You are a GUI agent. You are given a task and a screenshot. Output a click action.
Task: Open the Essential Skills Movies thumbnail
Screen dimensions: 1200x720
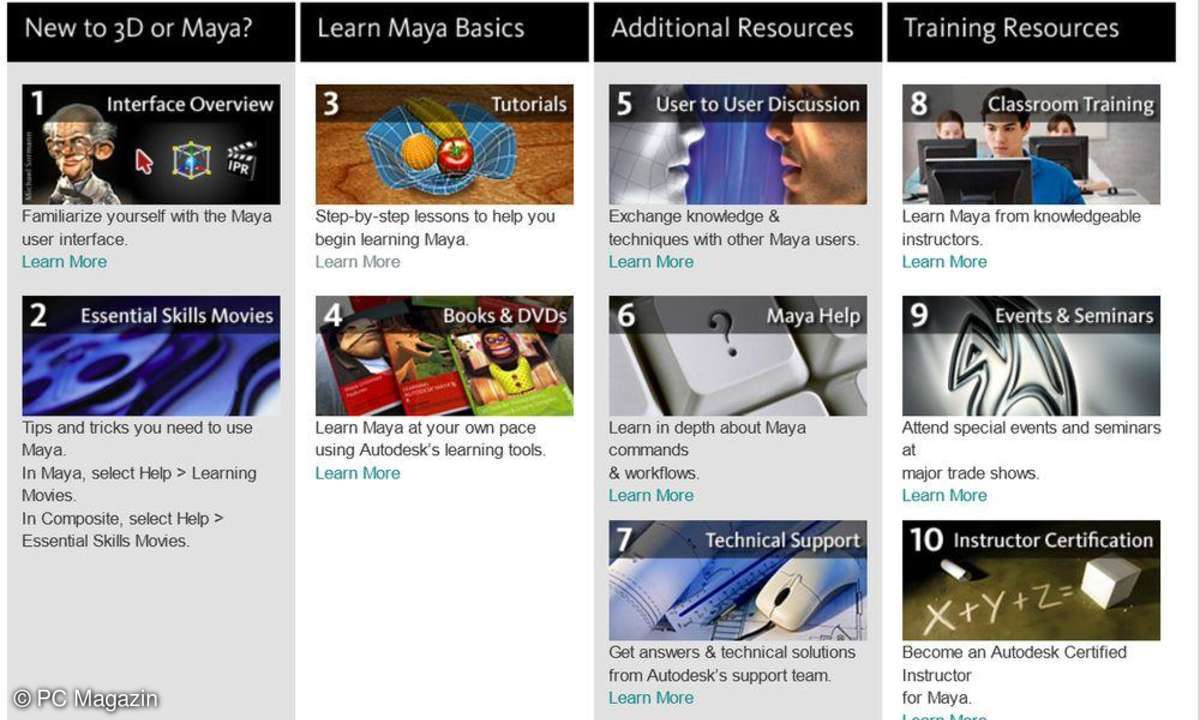pyautogui.click(x=151, y=355)
